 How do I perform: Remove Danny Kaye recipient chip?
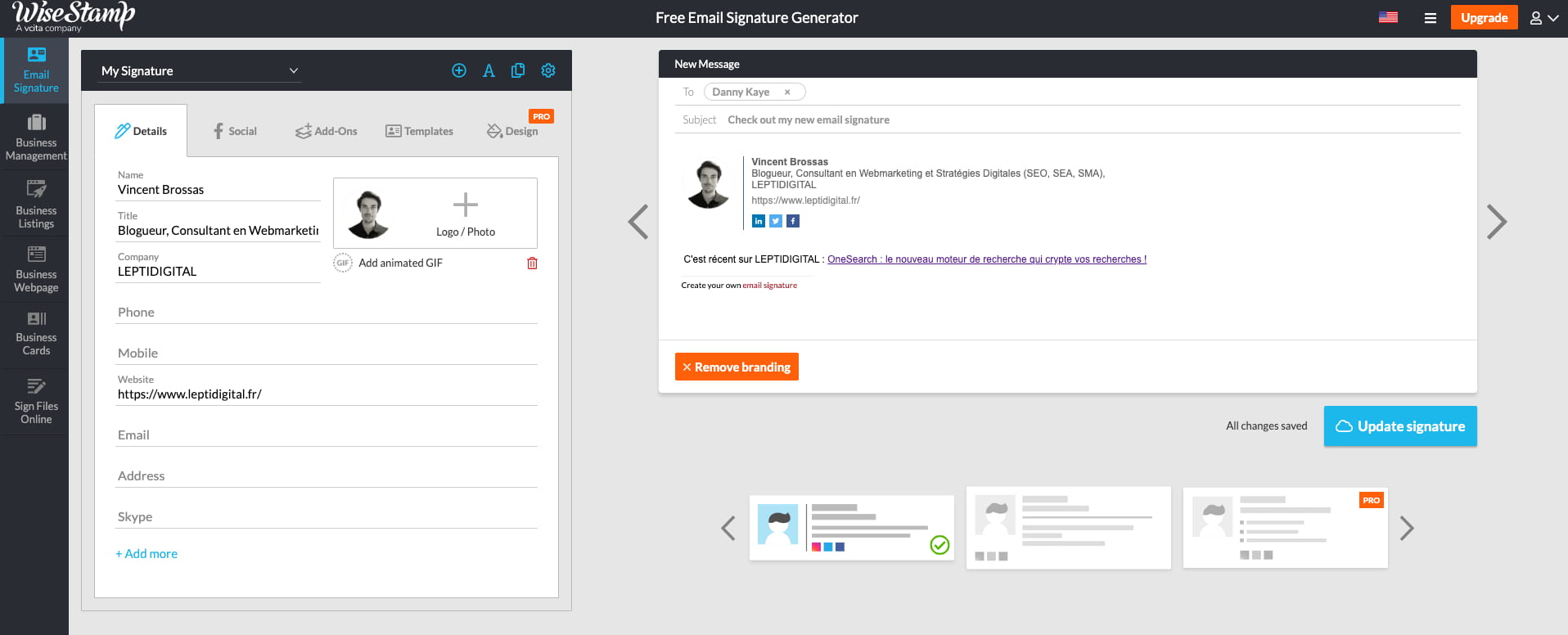click(x=787, y=92)
